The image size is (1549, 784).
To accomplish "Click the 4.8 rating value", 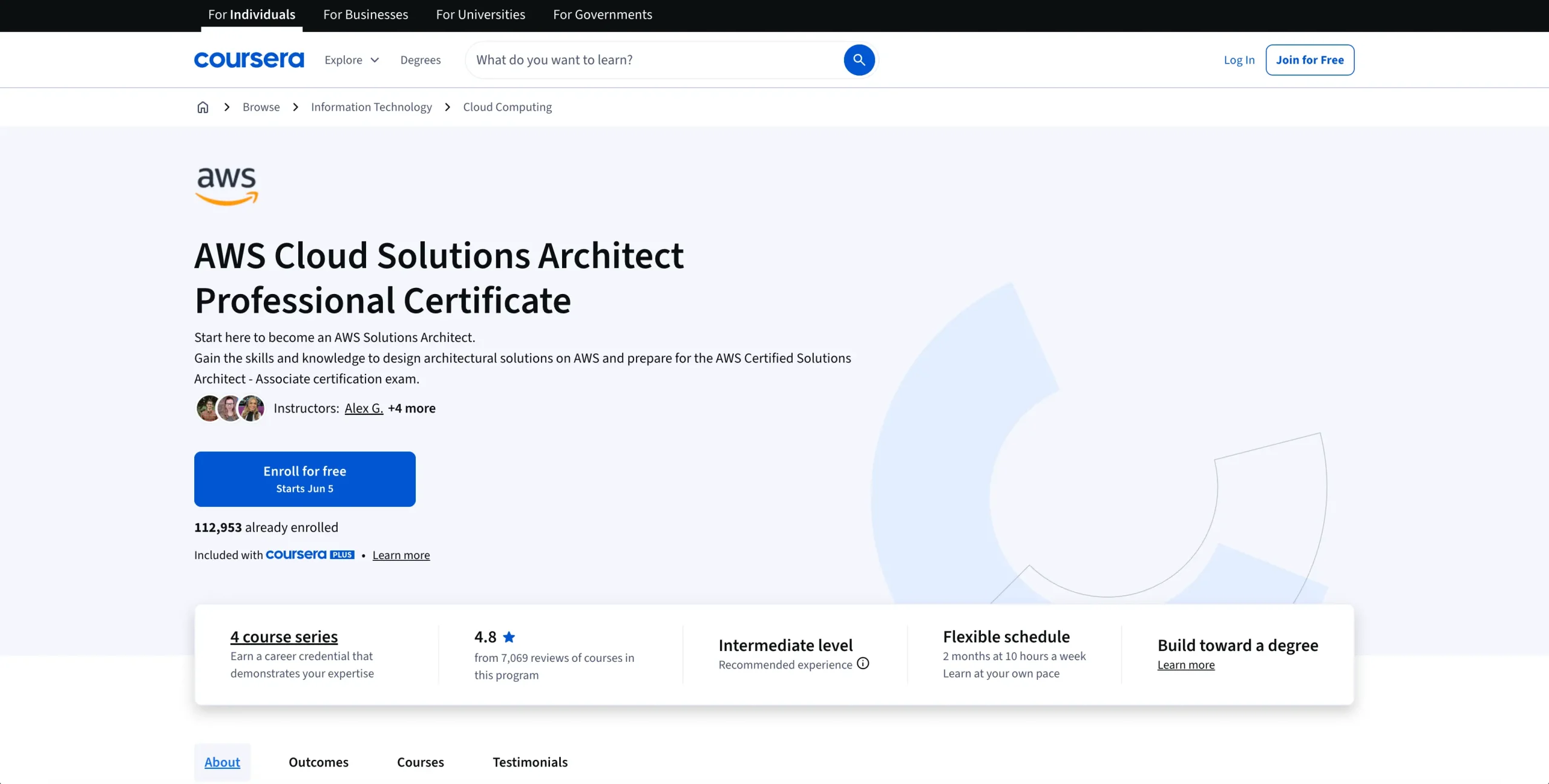I will (x=485, y=637).
